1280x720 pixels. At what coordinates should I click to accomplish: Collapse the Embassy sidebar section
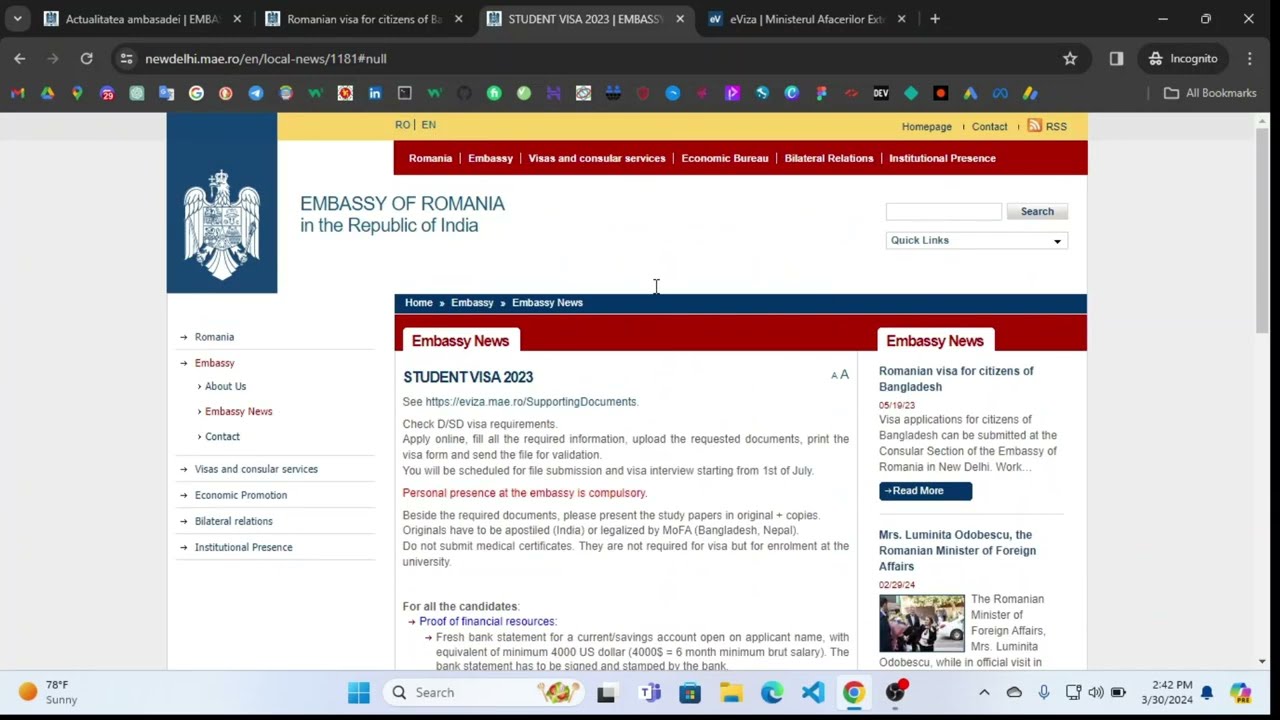click(214, 363)
